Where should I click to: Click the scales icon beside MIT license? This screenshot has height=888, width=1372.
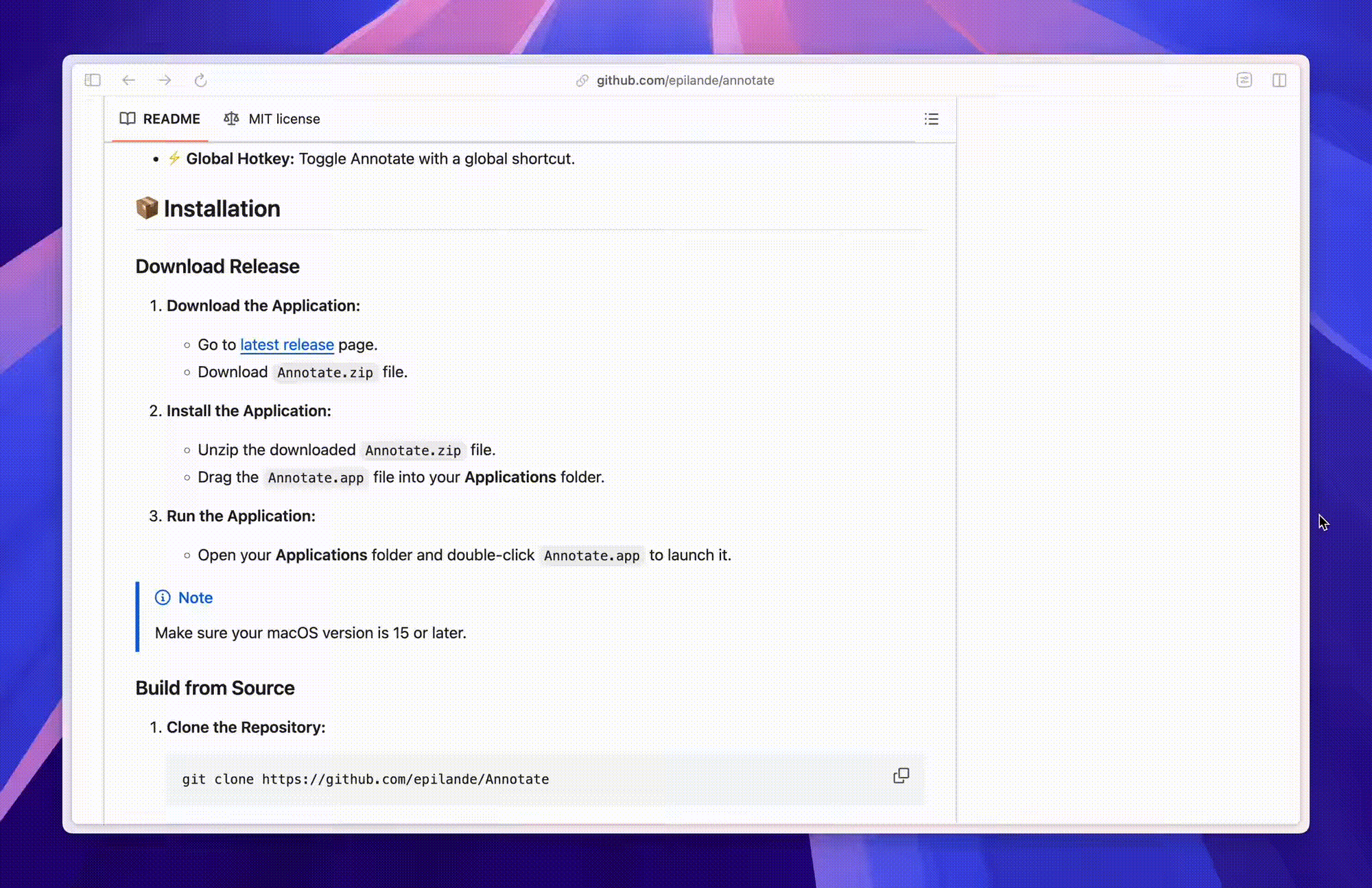click(x=232, y=119)
